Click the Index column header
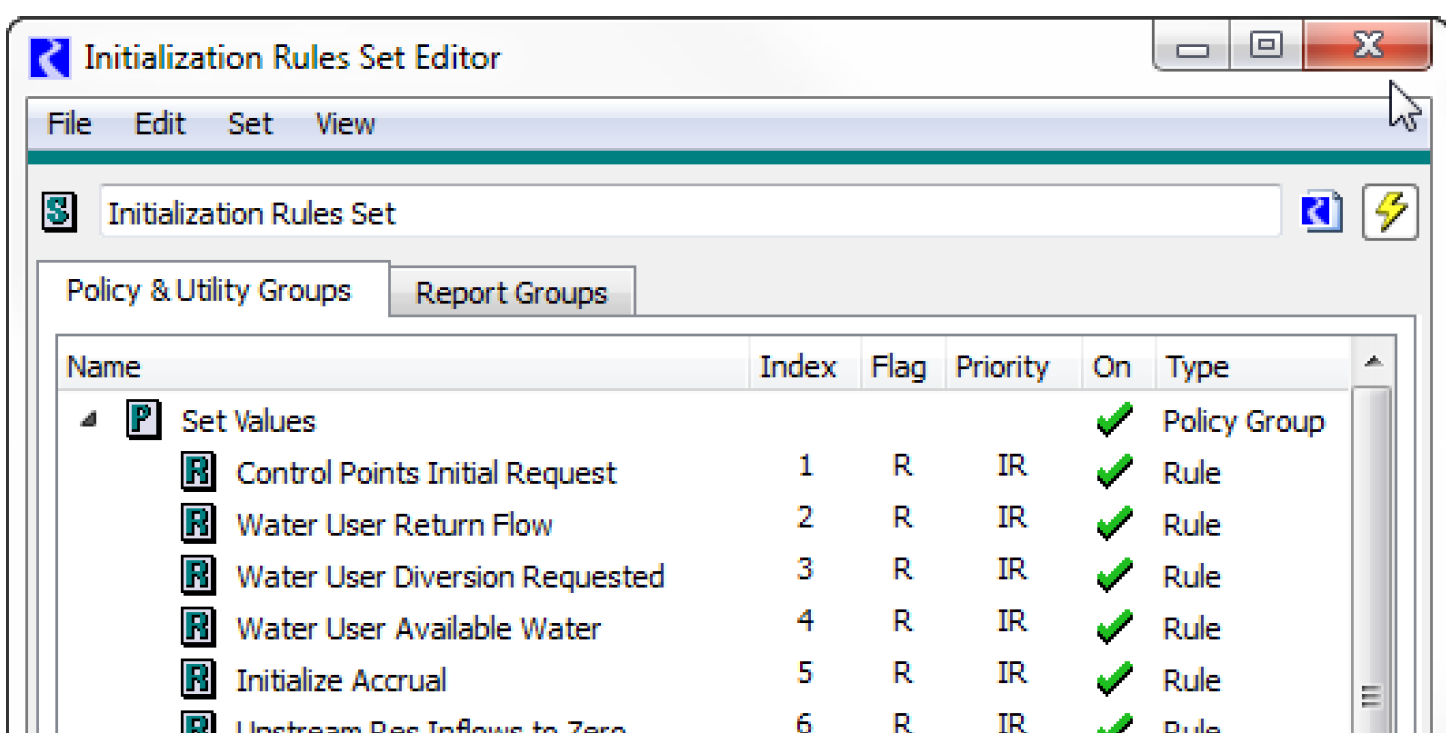Viewport: 1446px width, 733px height. pyautogui.click(x=797, y=367)
